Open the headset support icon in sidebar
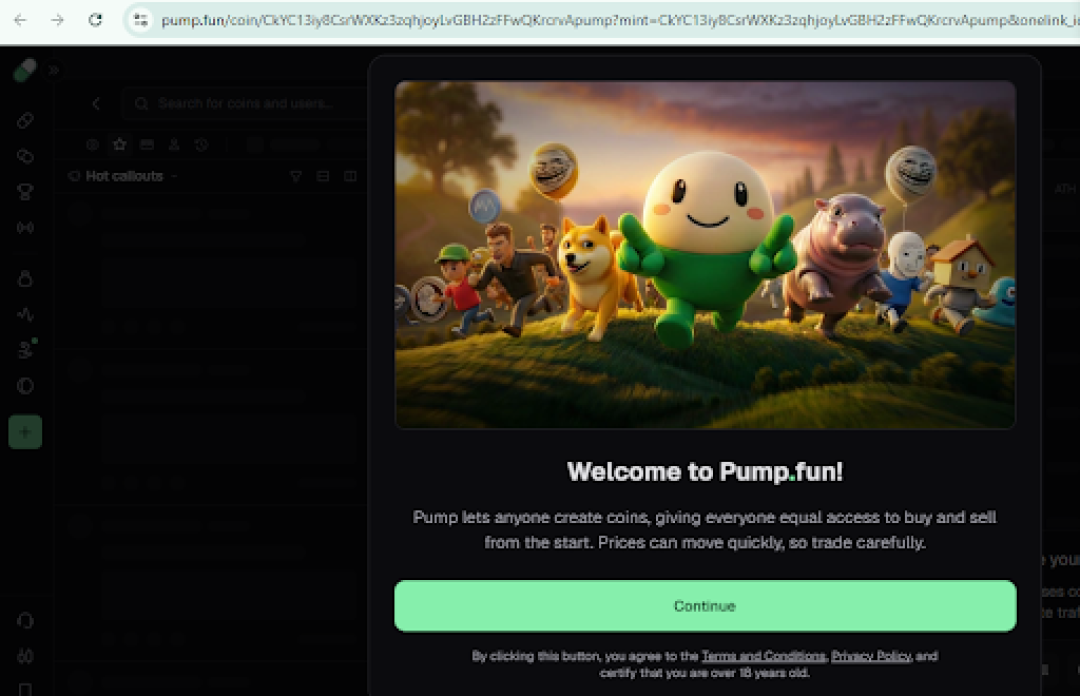 pyautogui.click(x=25, y=621)
